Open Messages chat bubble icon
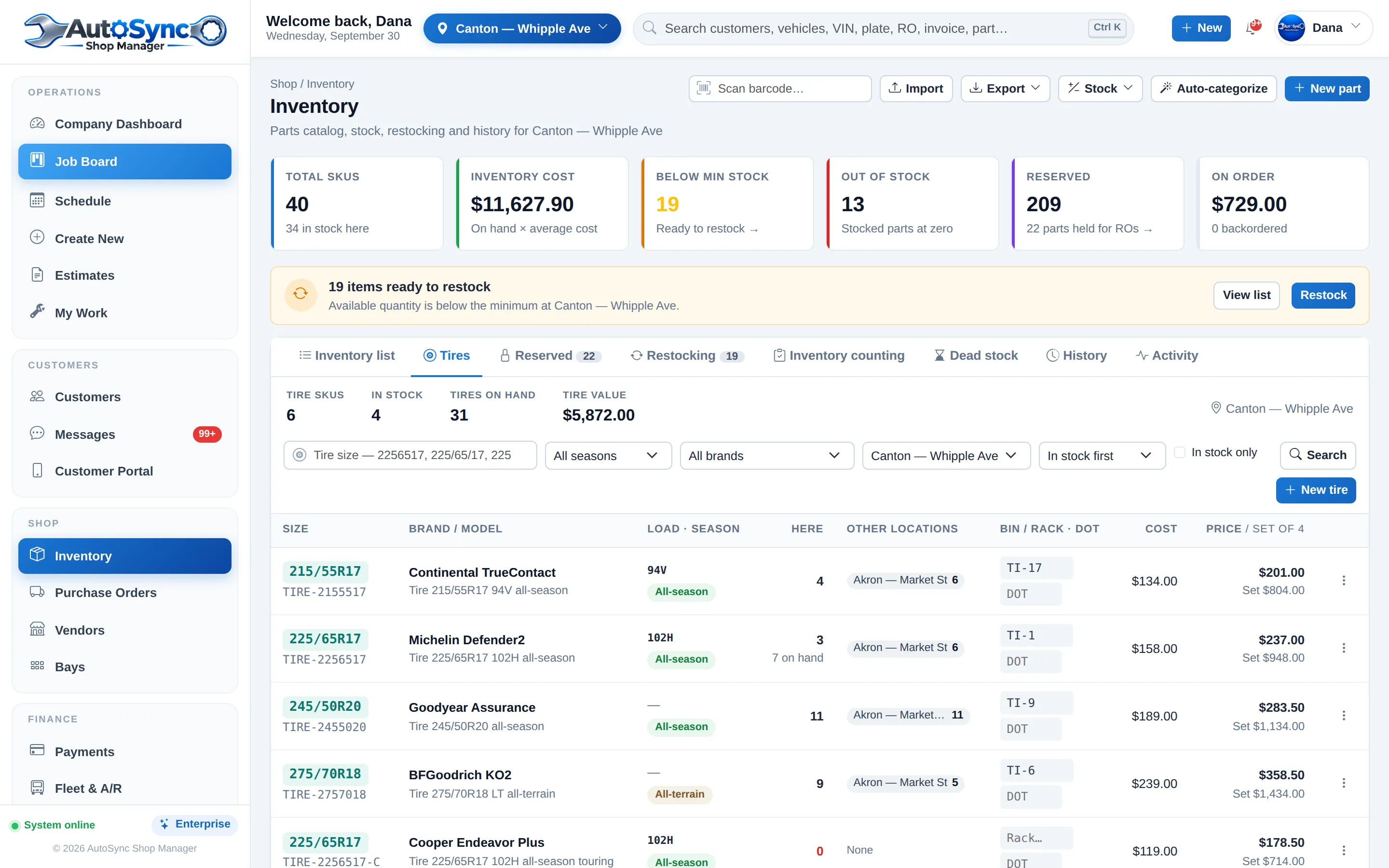The width and height of the screenshot is (1389, 868). pos(37,434)
